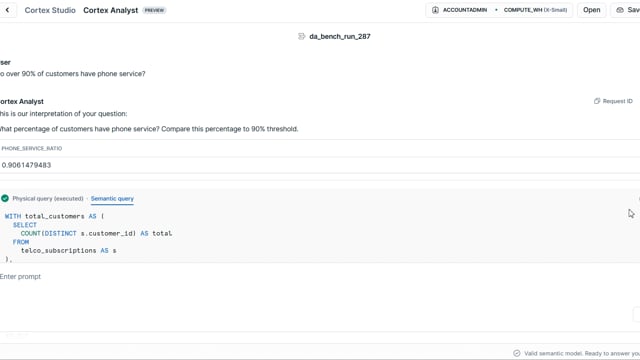The height and width of the screenshot is (360, 640).
Task: Switch to Physical query (executed) tab
Action: [48, 199]
